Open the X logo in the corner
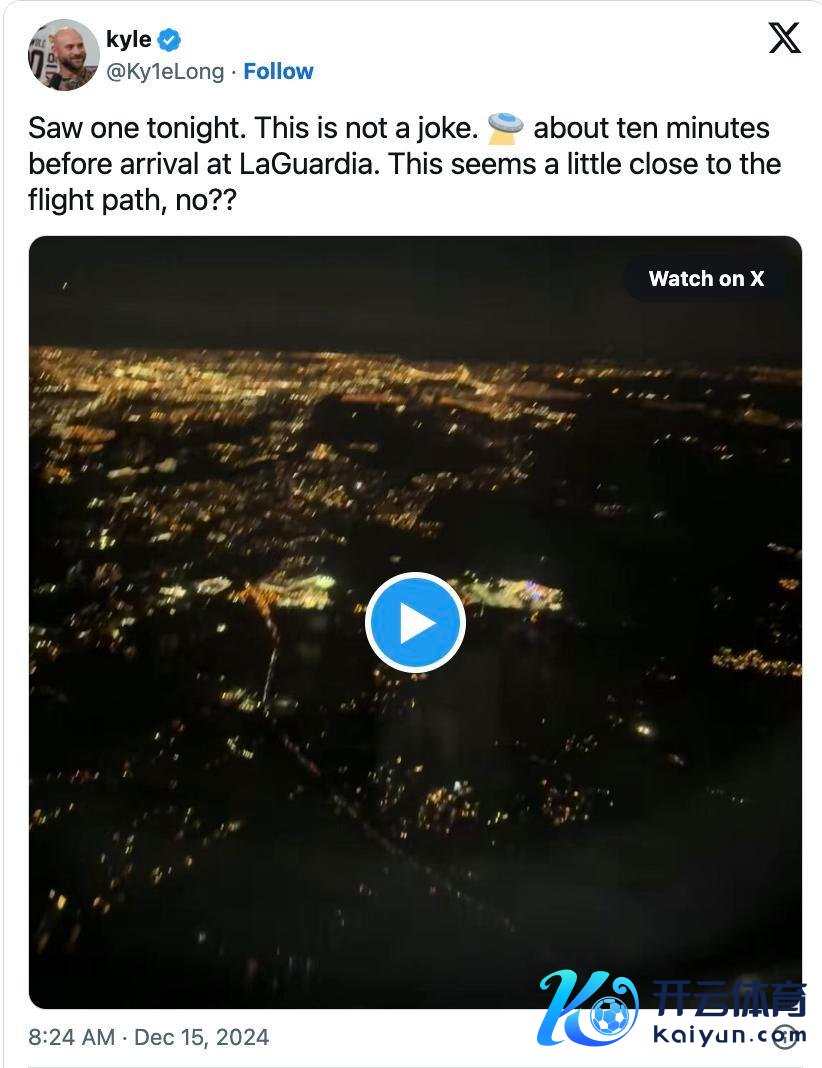822x1068 pixels. [785, 37]
